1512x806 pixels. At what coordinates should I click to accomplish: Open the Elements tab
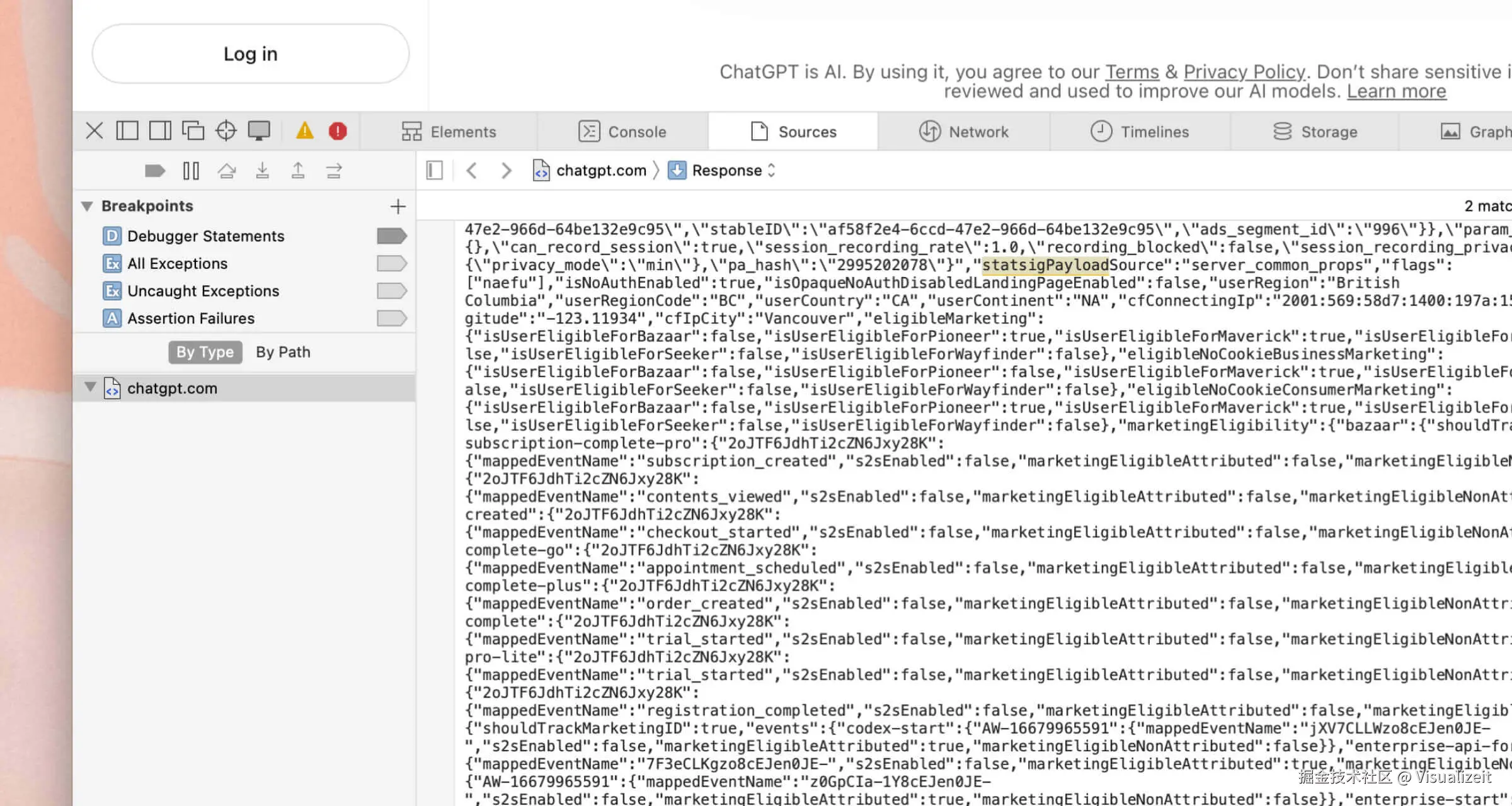pos(449,132)
